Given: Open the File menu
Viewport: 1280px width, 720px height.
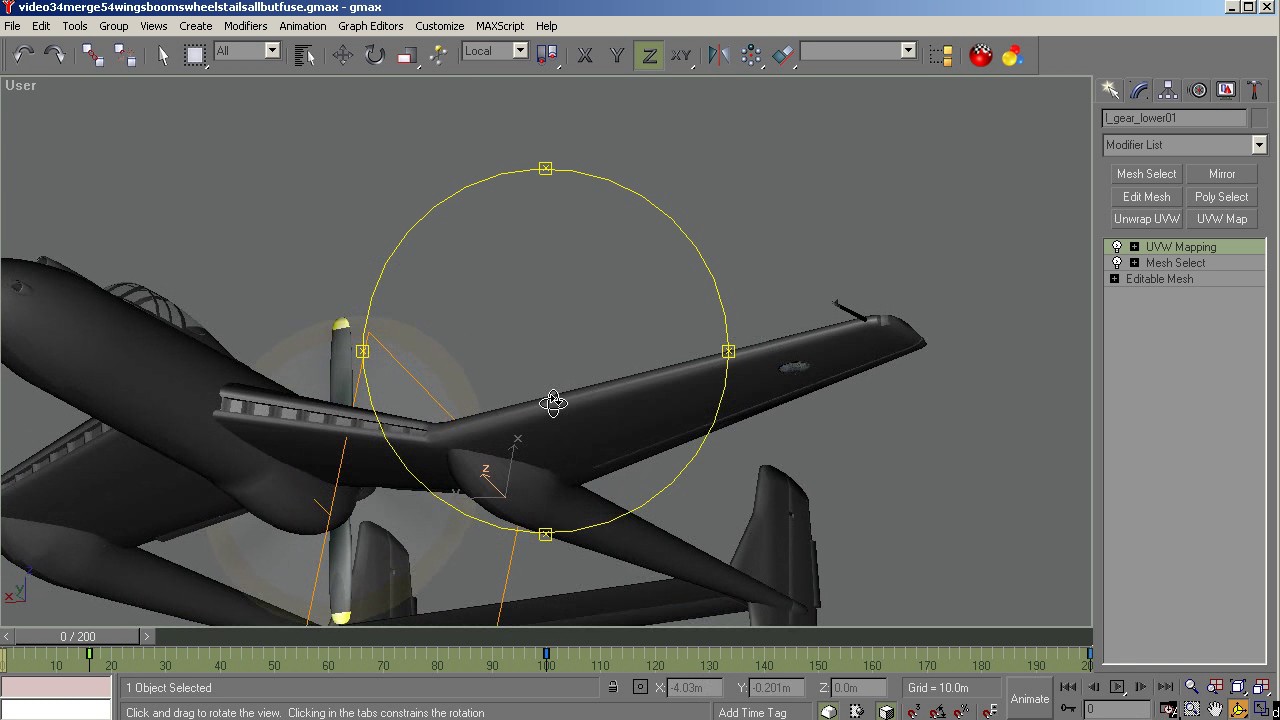Looking at the screenshot, I should click(12, 26).
